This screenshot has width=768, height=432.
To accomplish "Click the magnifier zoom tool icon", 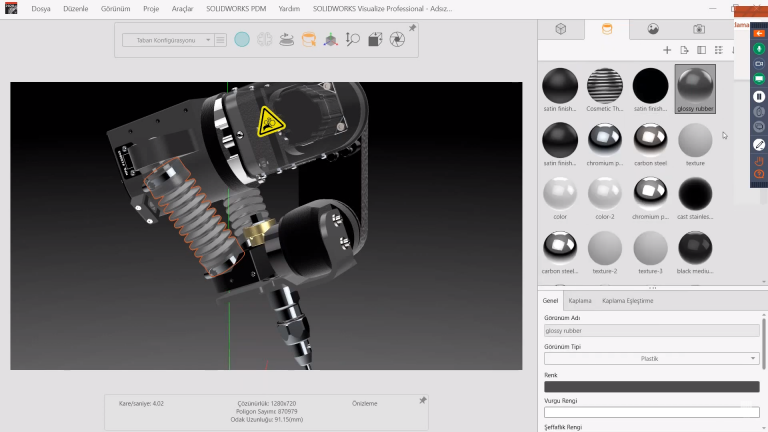I will [x=352, y=40].
